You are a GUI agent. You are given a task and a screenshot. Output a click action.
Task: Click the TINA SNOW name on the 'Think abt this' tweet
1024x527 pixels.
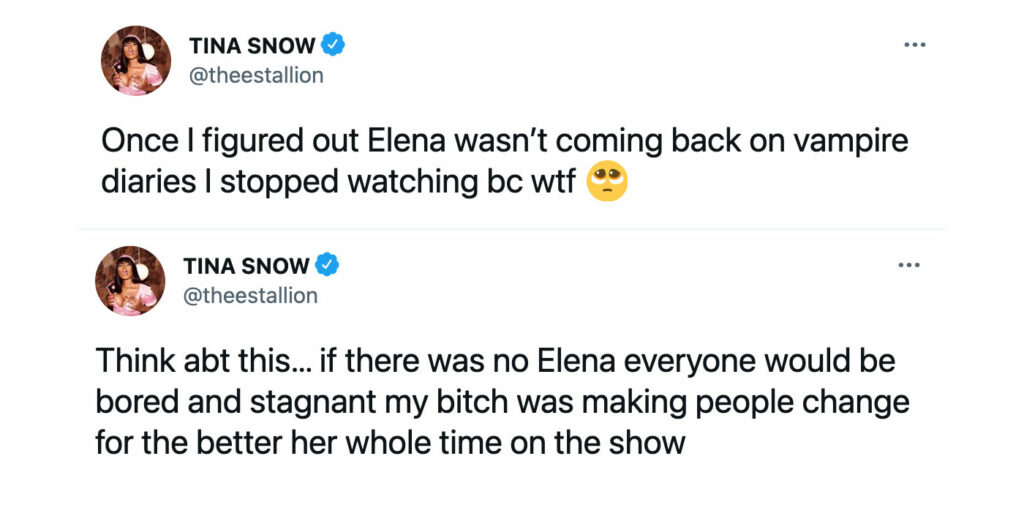[246, 266]
